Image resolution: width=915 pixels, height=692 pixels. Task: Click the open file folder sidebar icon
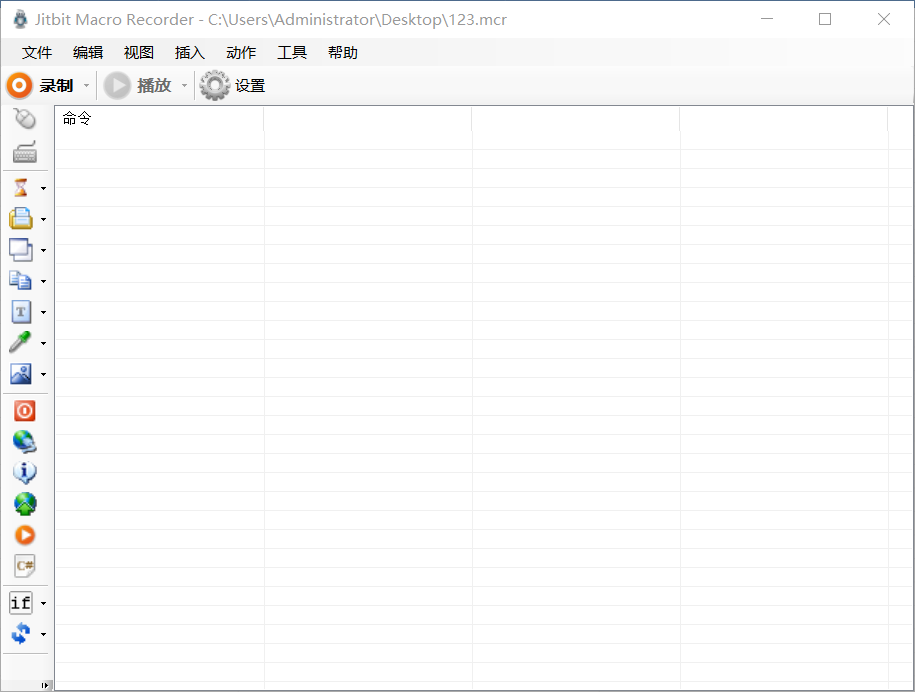(x=21, y=218)
